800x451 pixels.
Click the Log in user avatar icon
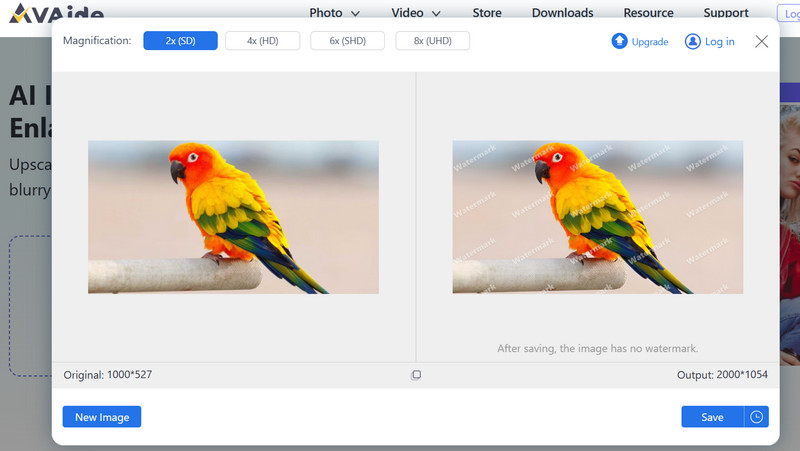point(692,41)
